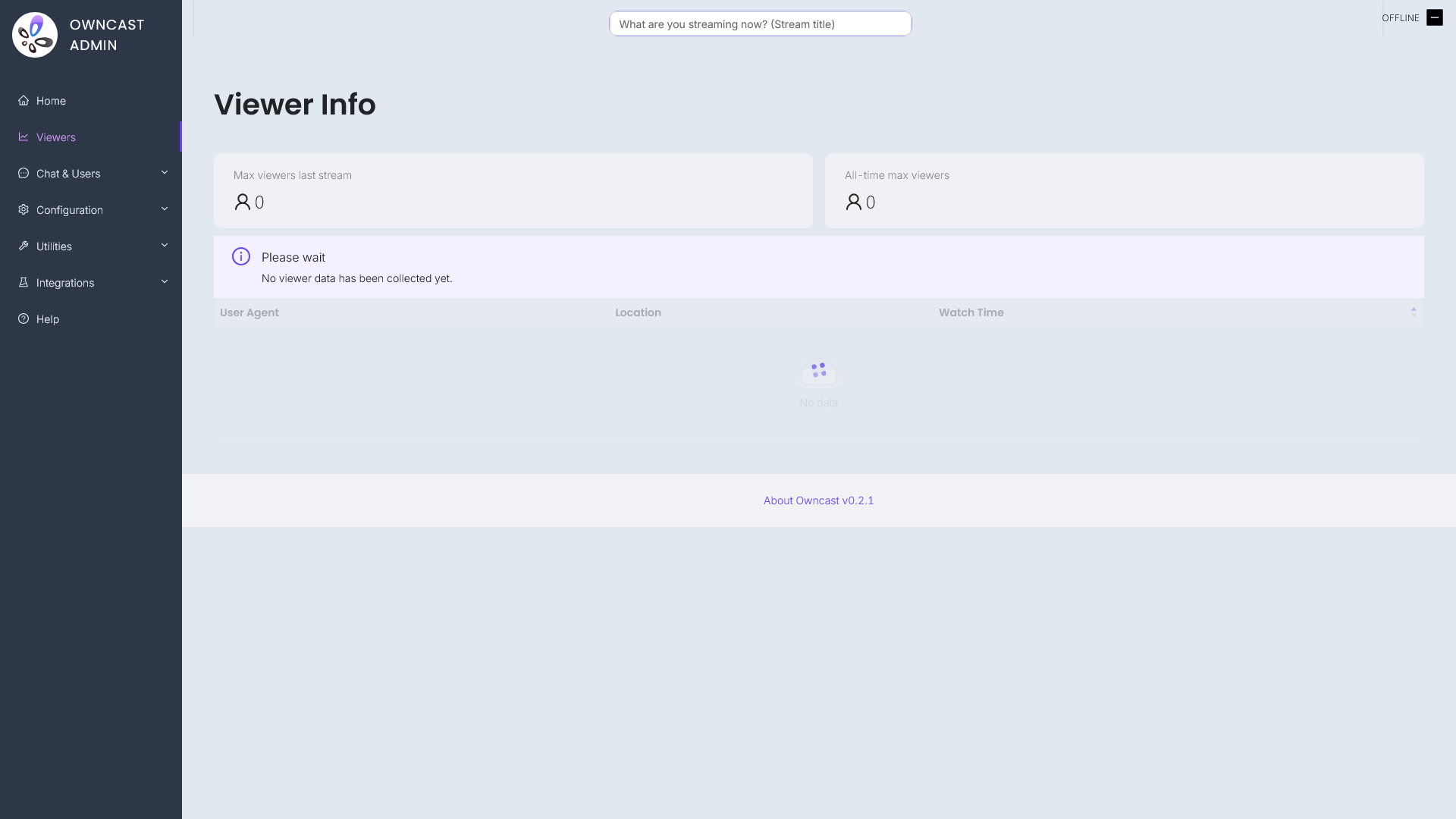Focus the stream title input field
This screenshot has height=819, width=1456.
(761, 24)
